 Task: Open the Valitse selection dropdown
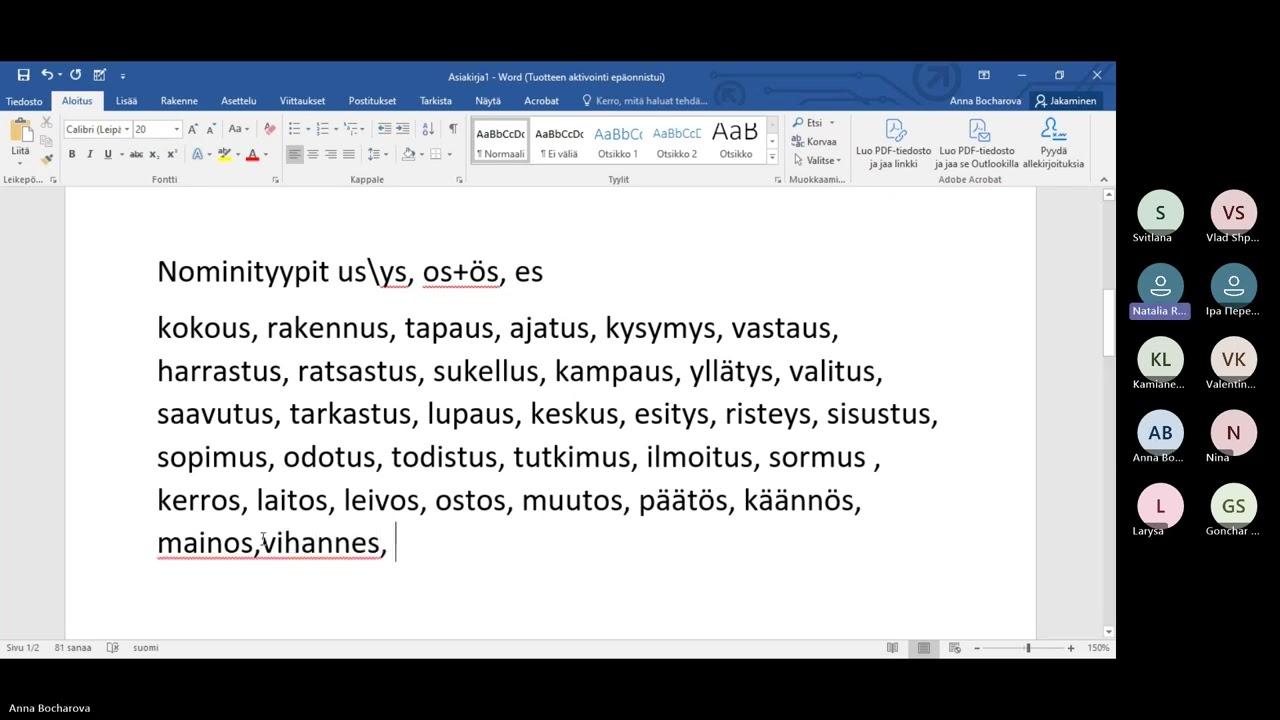click(817, 160)
